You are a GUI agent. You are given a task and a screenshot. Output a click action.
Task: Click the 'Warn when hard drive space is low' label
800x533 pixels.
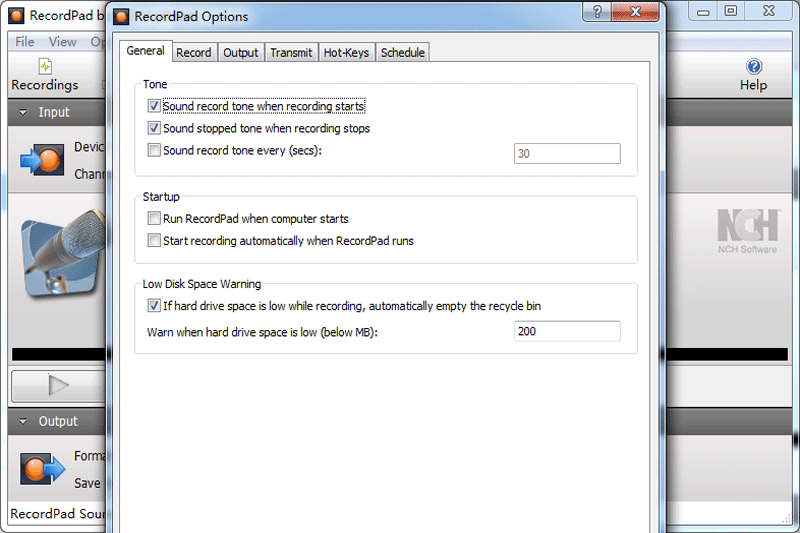tap(262, 332)
